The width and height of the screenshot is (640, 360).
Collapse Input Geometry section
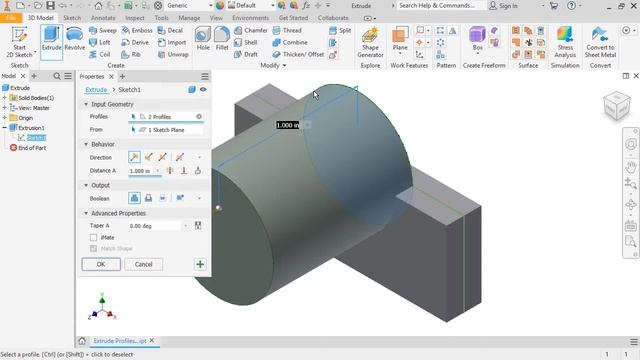86,104
